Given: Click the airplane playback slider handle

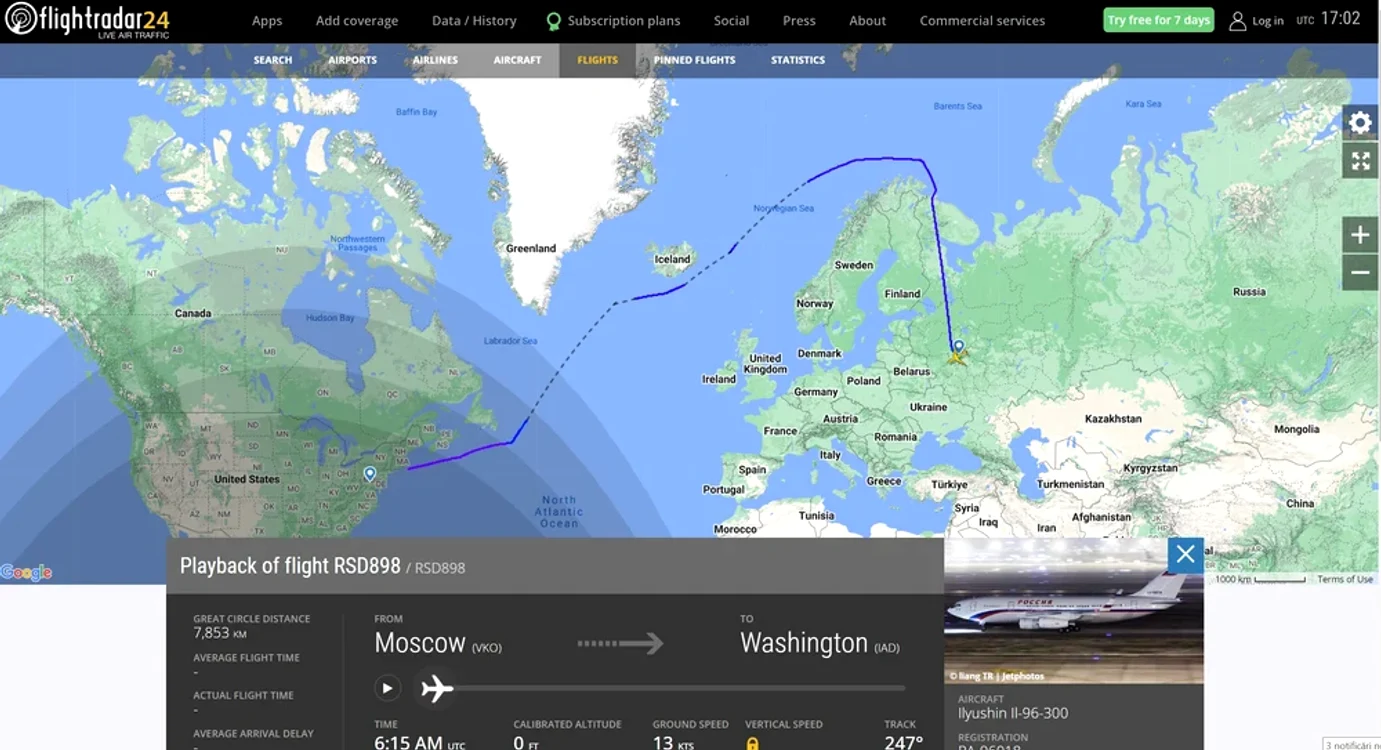Looking at the screenshot, I should (437, 688).
